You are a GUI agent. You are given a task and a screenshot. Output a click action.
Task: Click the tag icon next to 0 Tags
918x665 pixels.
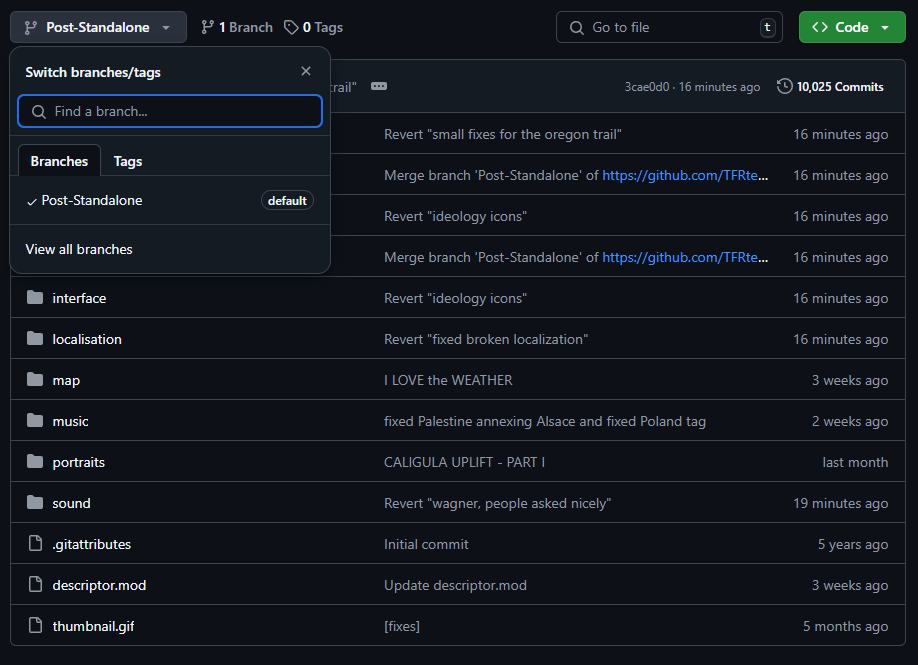coord(291,28)
